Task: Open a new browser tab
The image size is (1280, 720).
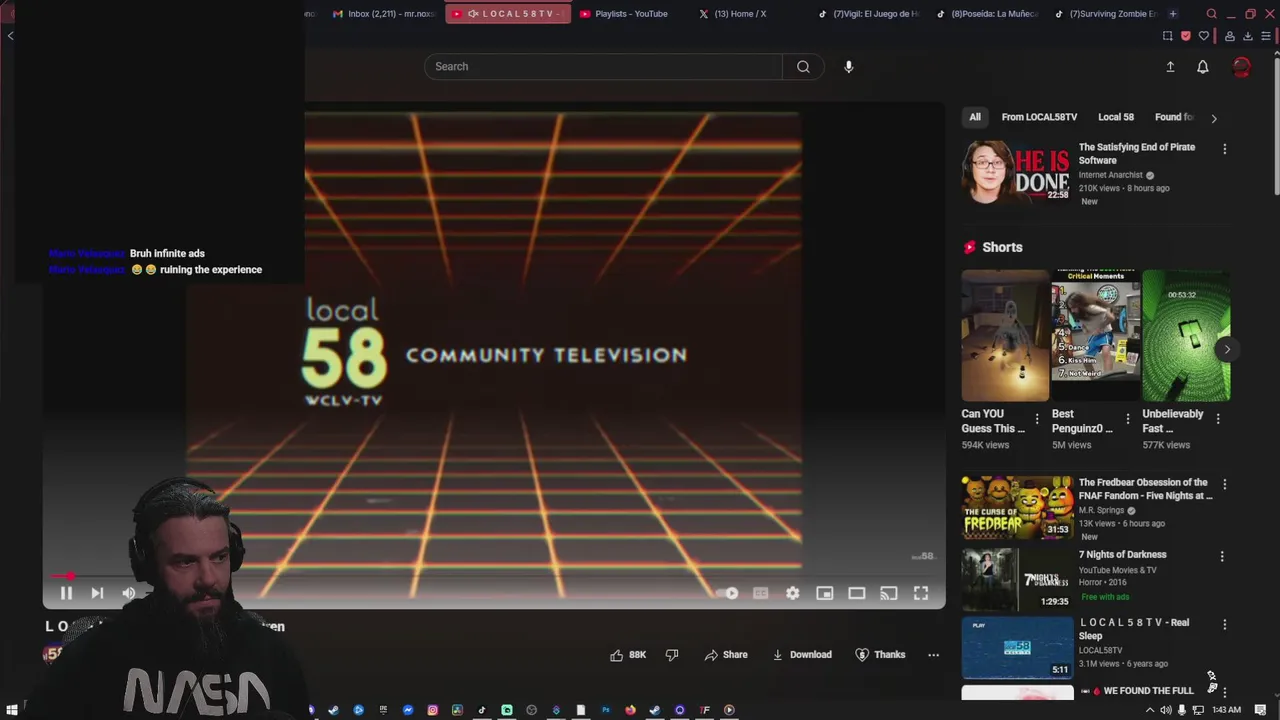Action: pyautogui.click(x=1173, y=14)
